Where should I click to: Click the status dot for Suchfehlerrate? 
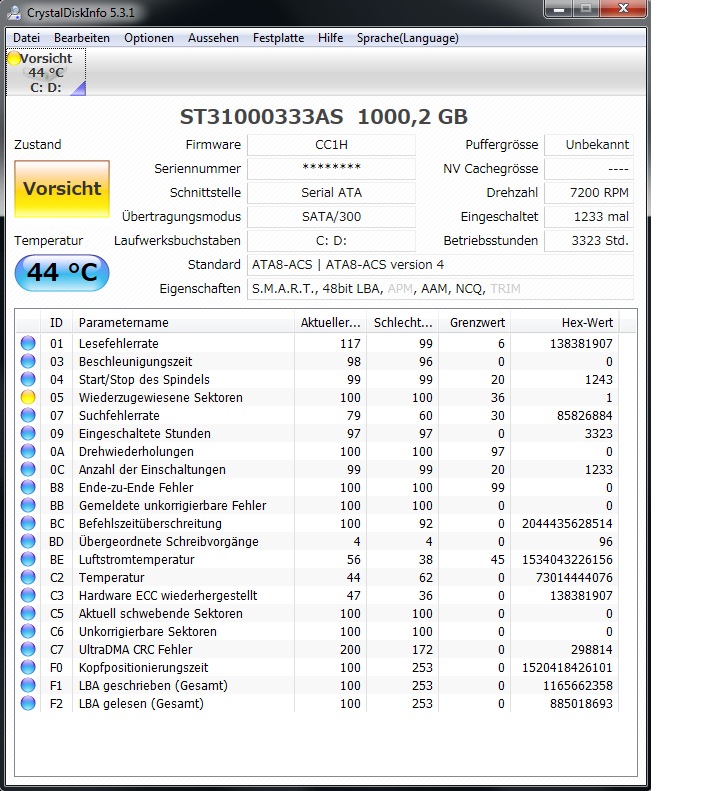click(28, 415)
